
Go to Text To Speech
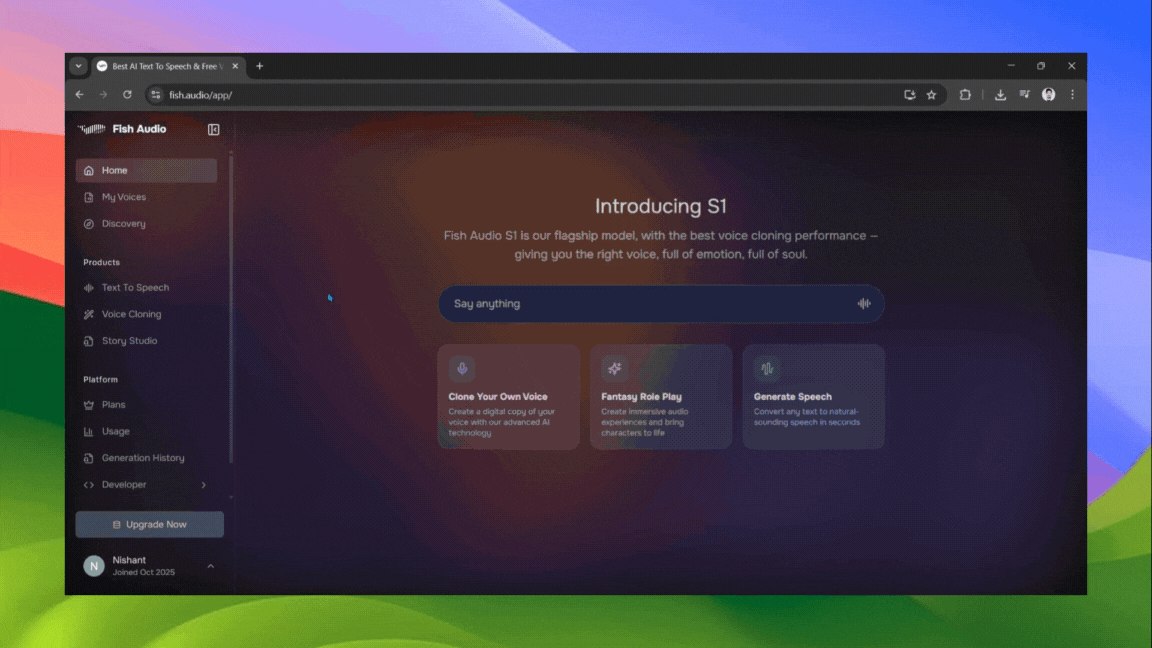point(135,288)
